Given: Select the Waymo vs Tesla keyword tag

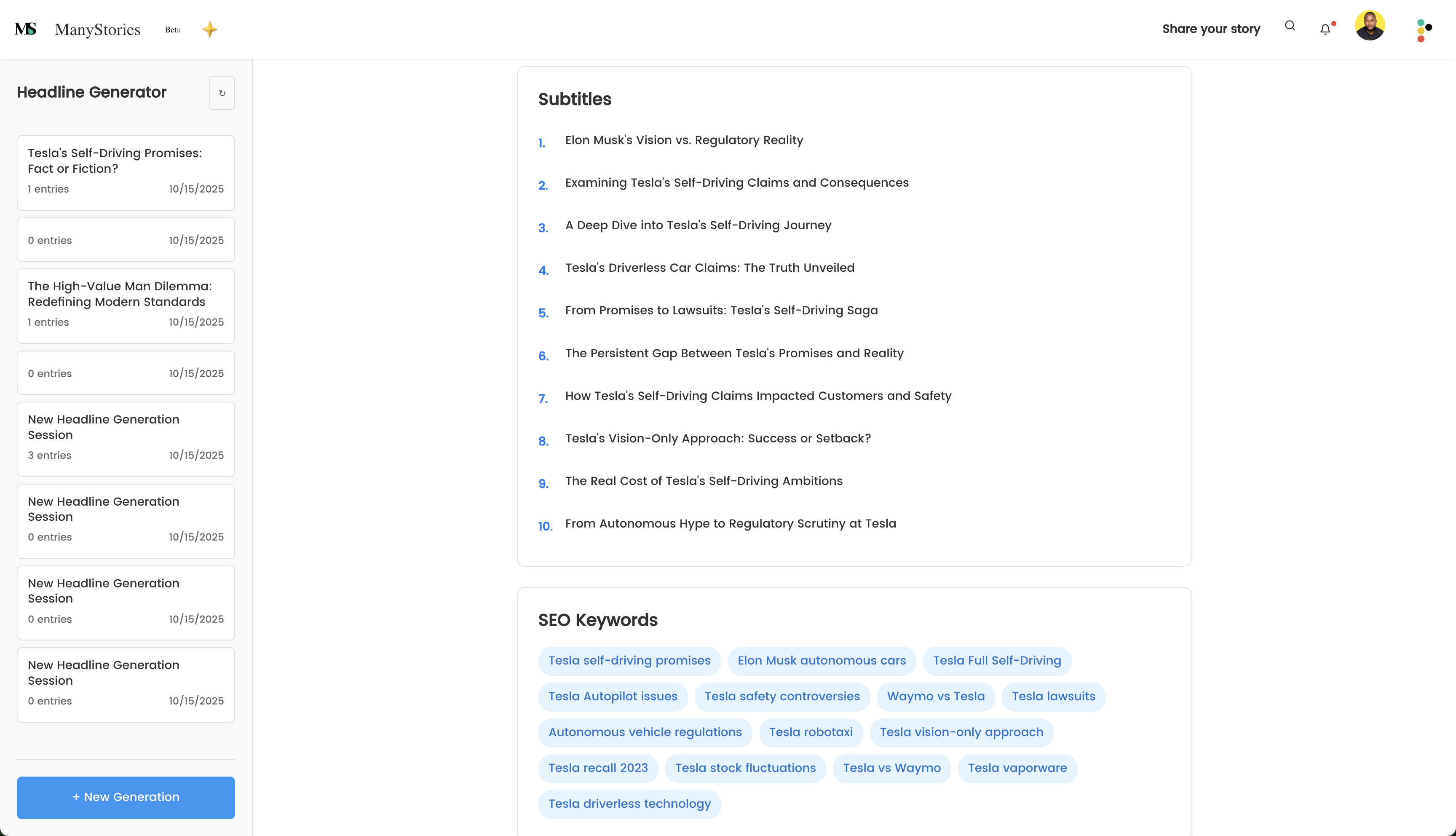Looking at the screenshot, I should click(x=935, y=697).
